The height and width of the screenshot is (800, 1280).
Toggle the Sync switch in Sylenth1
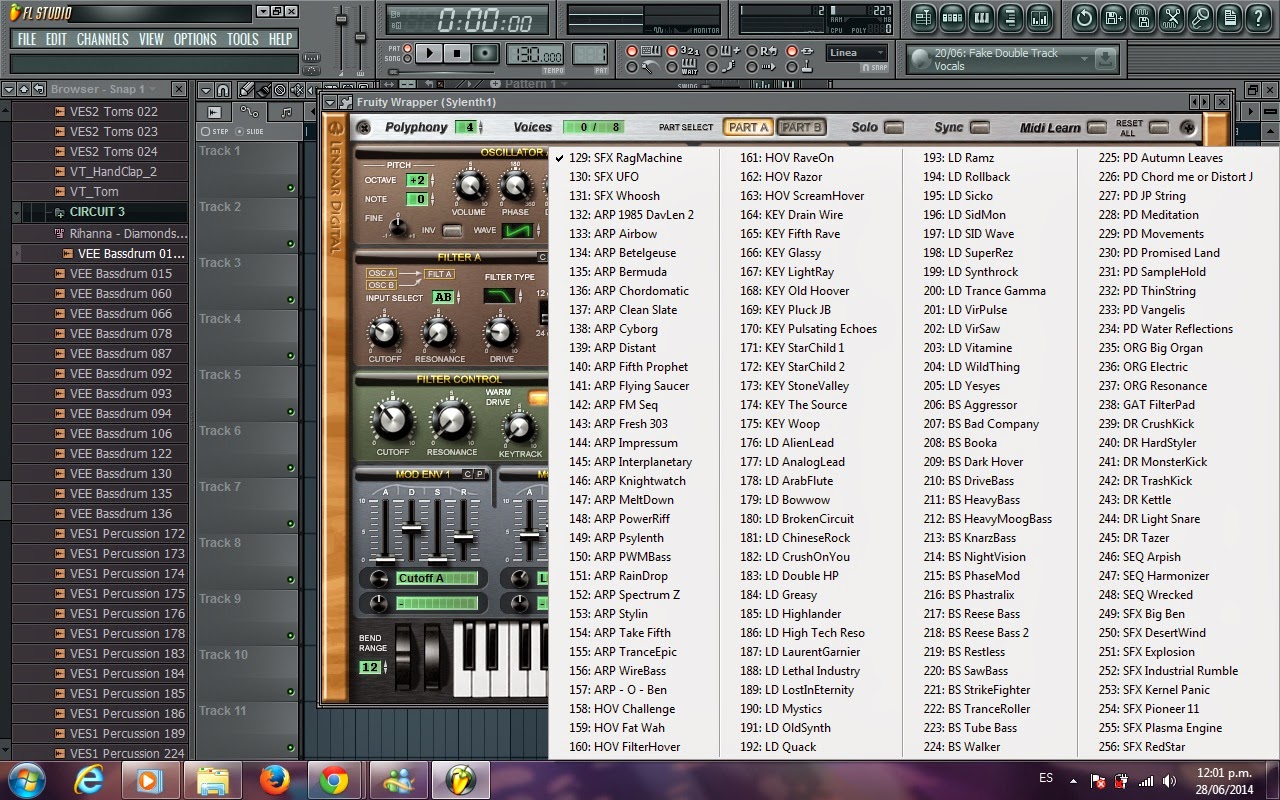click(x=980, y=127)
